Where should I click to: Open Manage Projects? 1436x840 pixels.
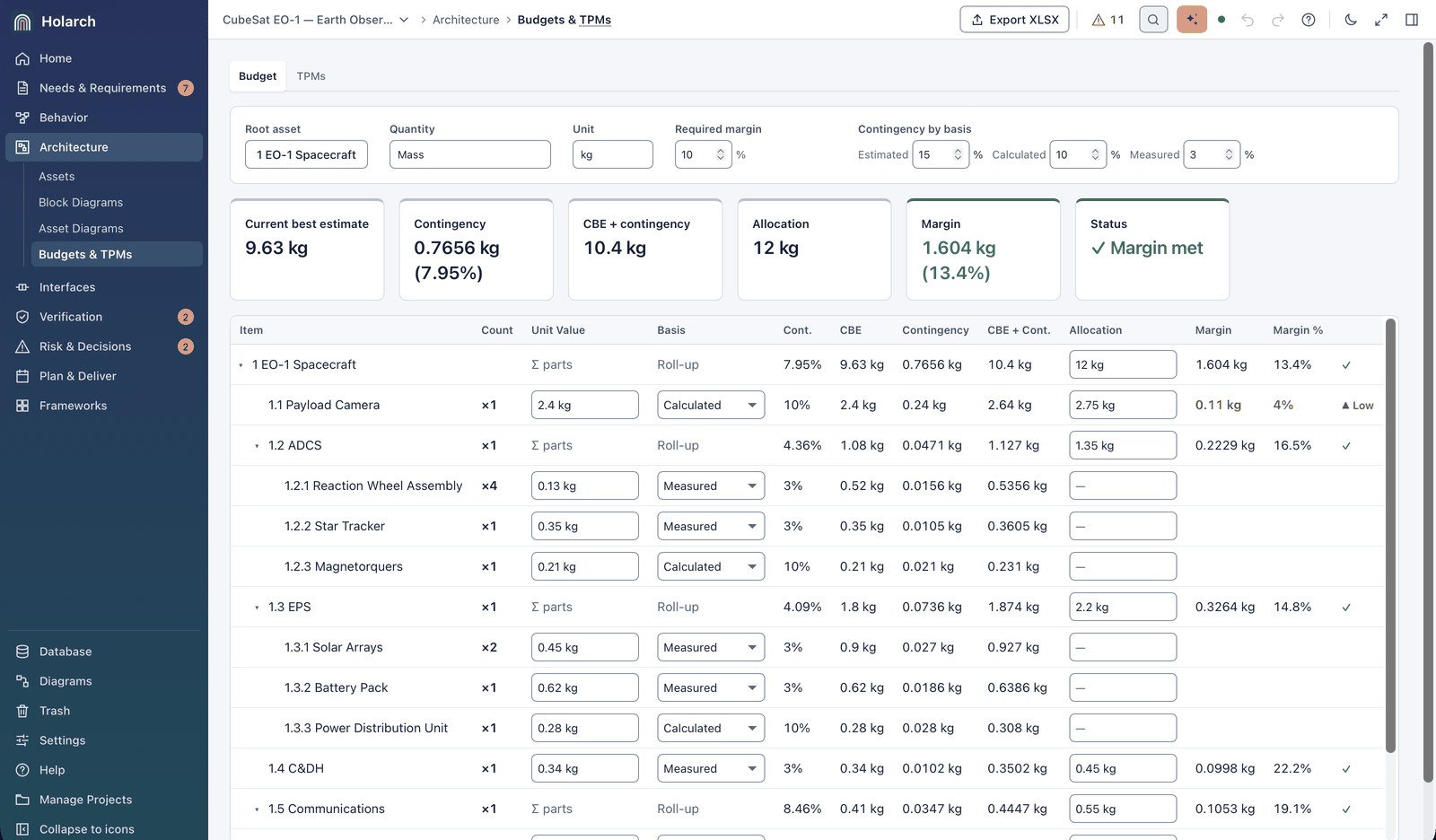(104, 800)
